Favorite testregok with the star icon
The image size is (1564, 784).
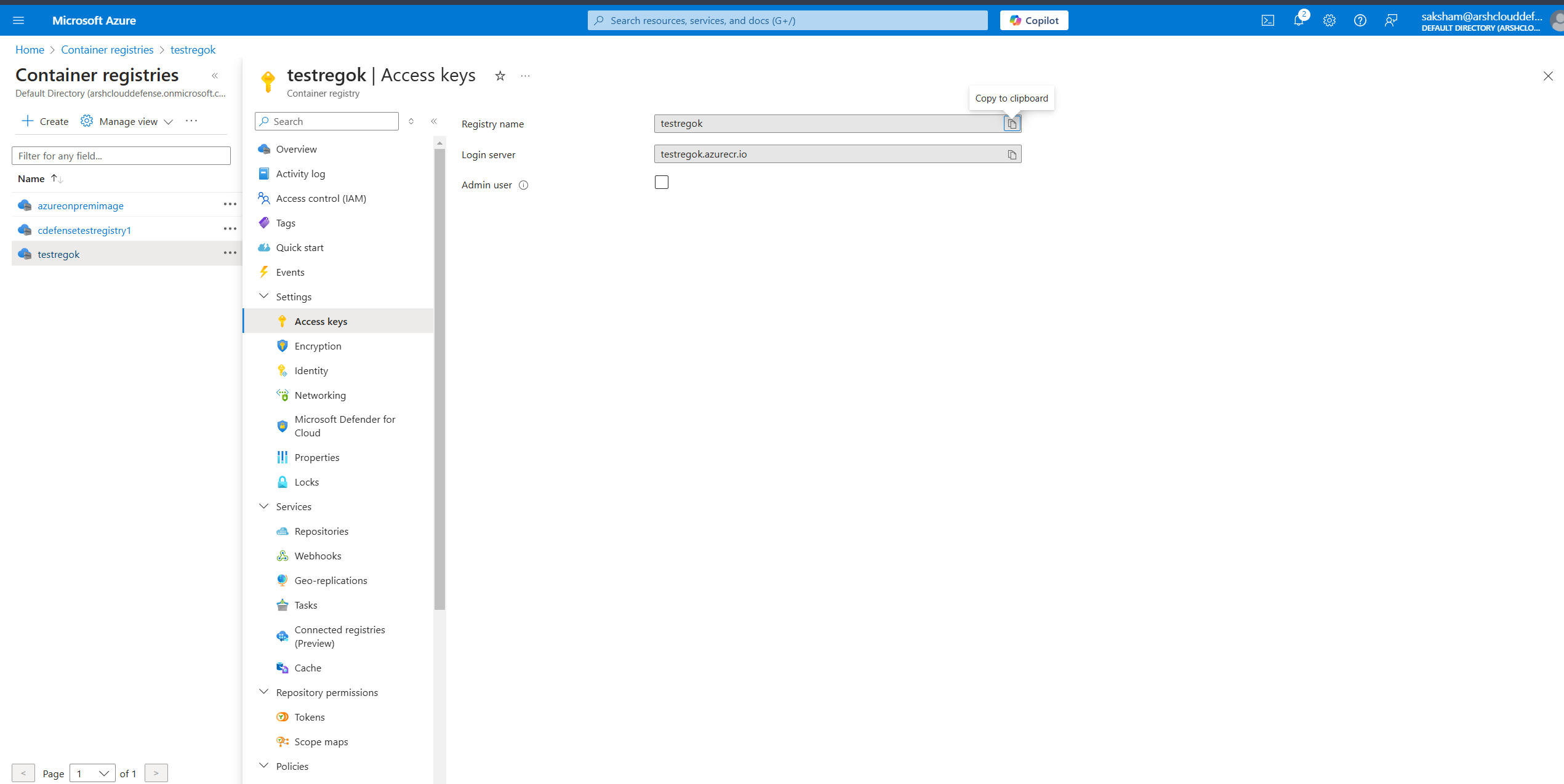[500, 76]
